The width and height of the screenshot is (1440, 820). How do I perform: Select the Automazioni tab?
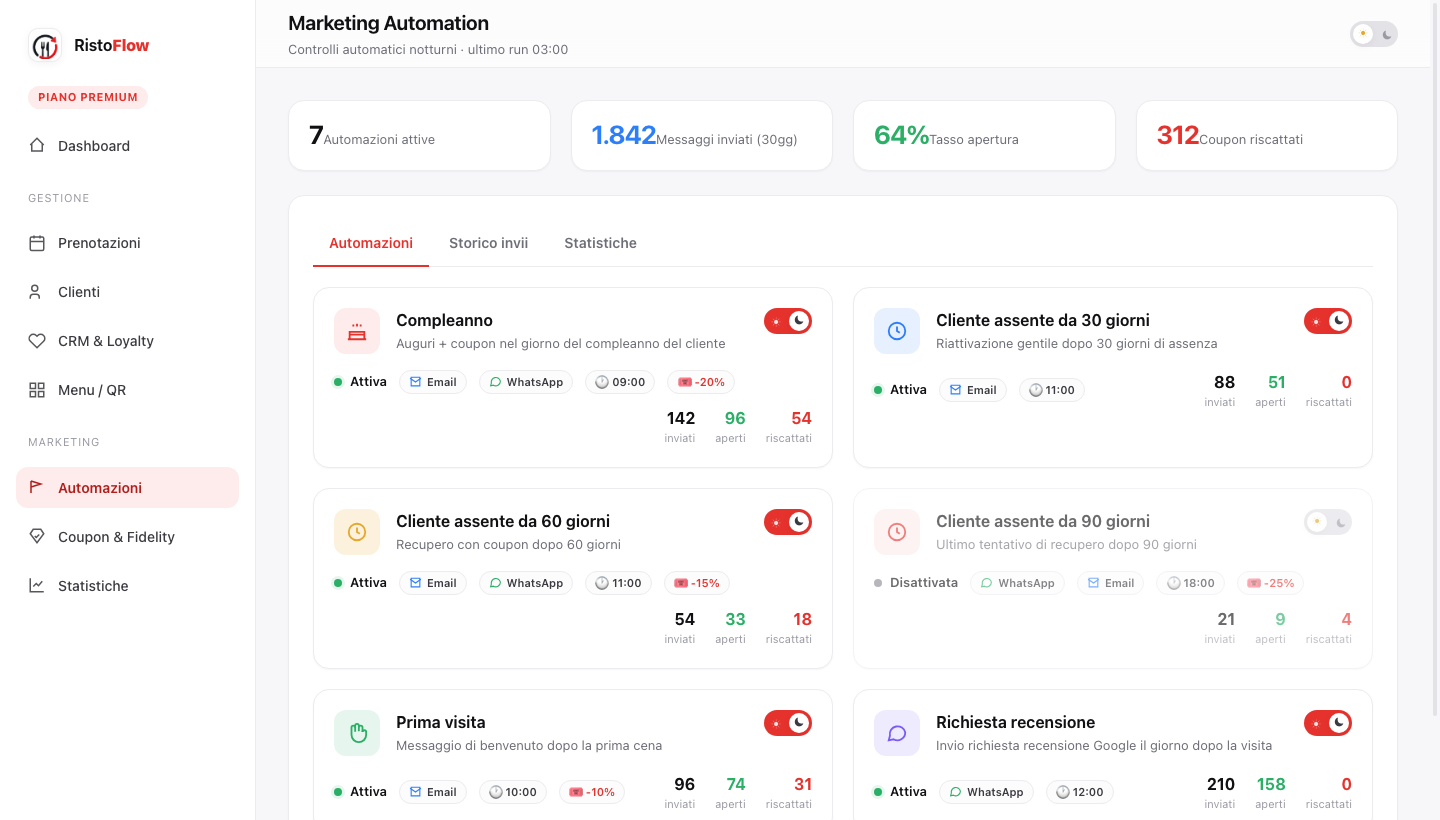(371, 243)
